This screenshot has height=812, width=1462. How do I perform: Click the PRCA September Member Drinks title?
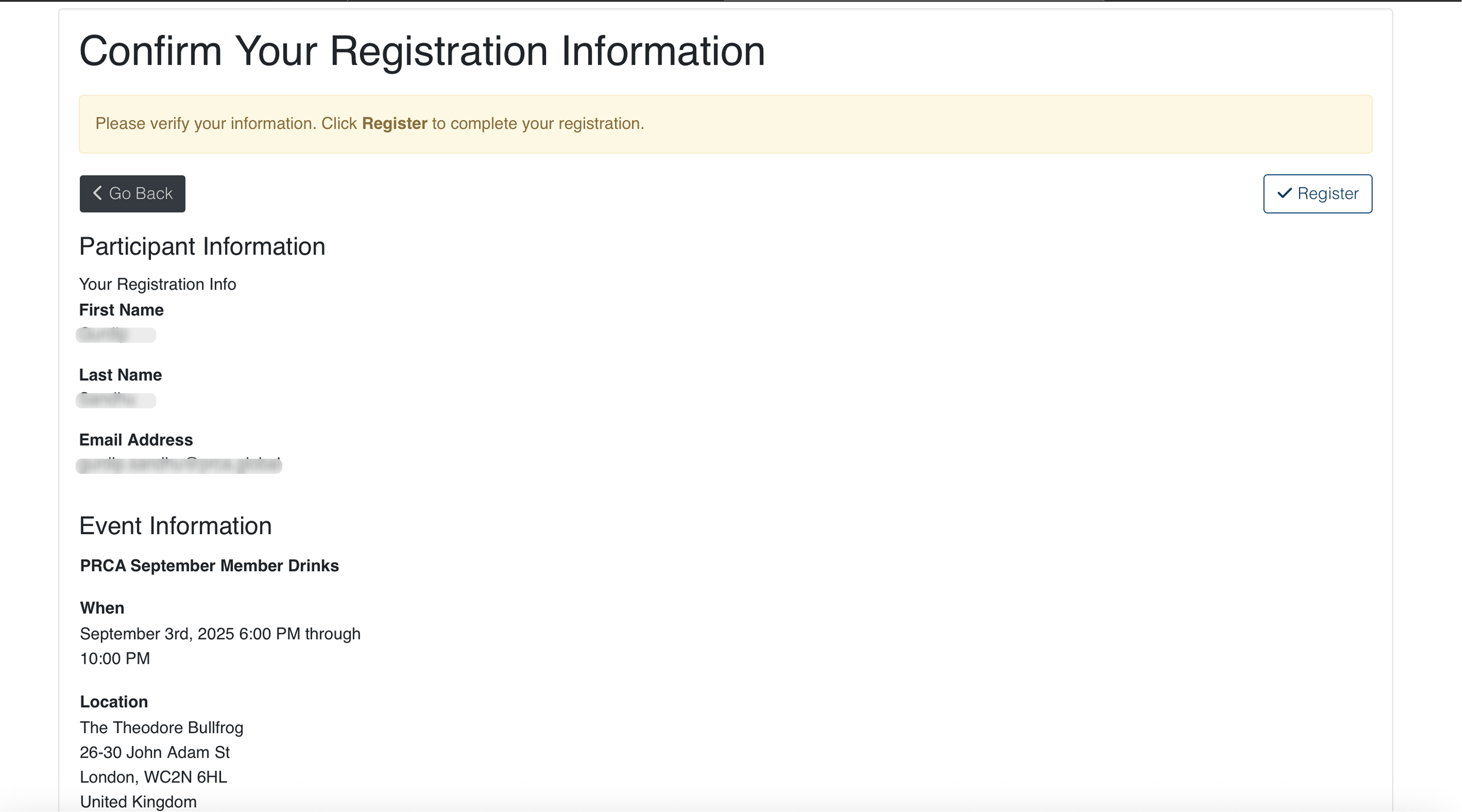[x=209, y=566]
